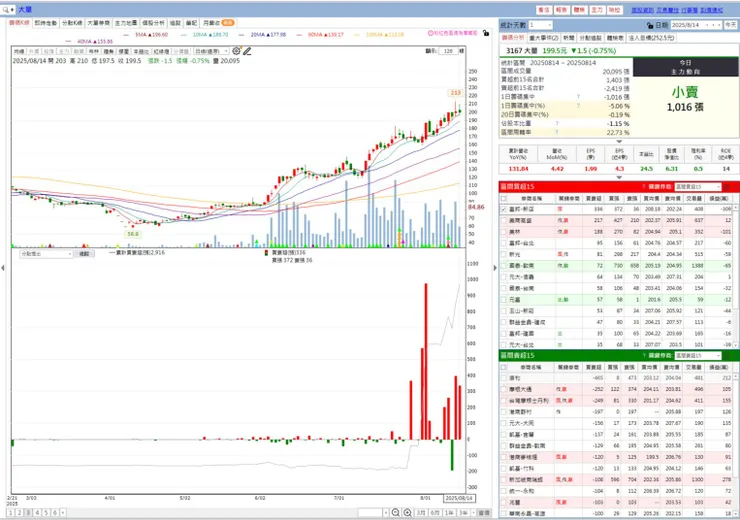
Task: Click the 追蹤 button beside 分點進出
Action: tap(84, 254)
